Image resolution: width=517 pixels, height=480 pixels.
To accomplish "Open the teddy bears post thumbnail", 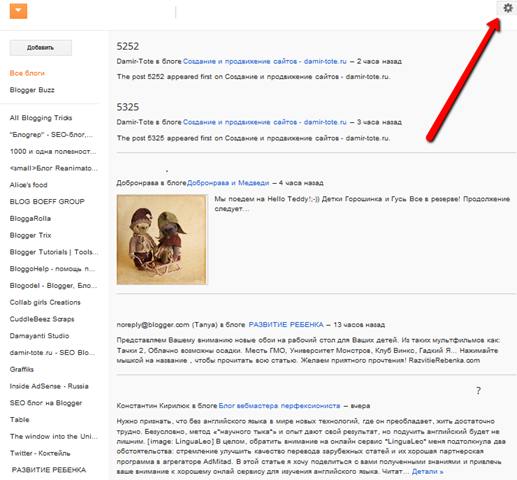I will [x=162, y=240].
